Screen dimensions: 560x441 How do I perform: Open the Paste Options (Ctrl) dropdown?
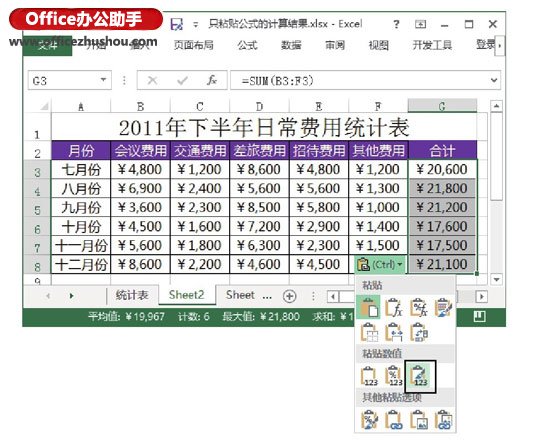tap(380, 265)
